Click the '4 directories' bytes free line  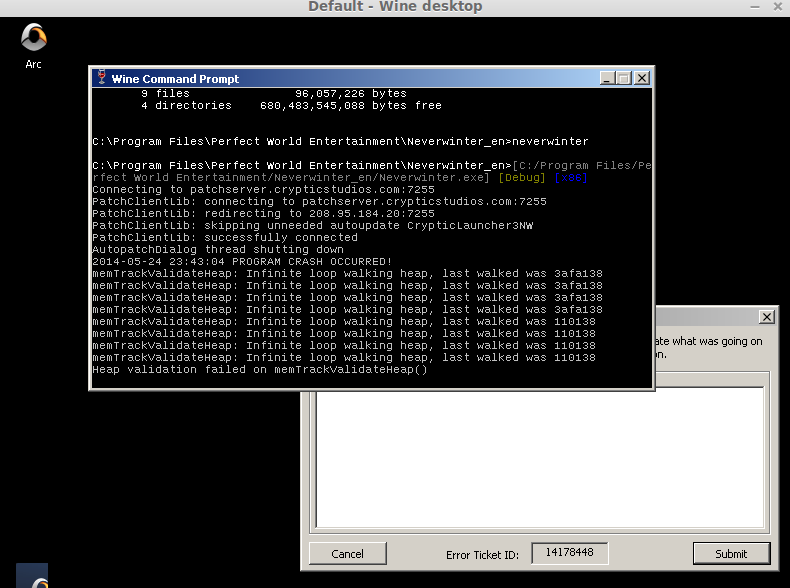(291, 105)
